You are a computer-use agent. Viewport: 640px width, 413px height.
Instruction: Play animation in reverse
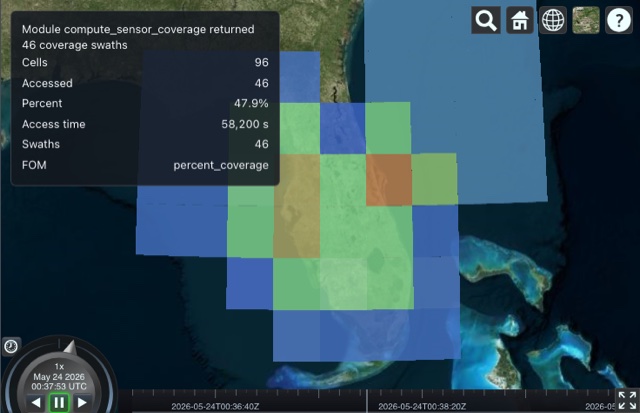coord(36,403)
